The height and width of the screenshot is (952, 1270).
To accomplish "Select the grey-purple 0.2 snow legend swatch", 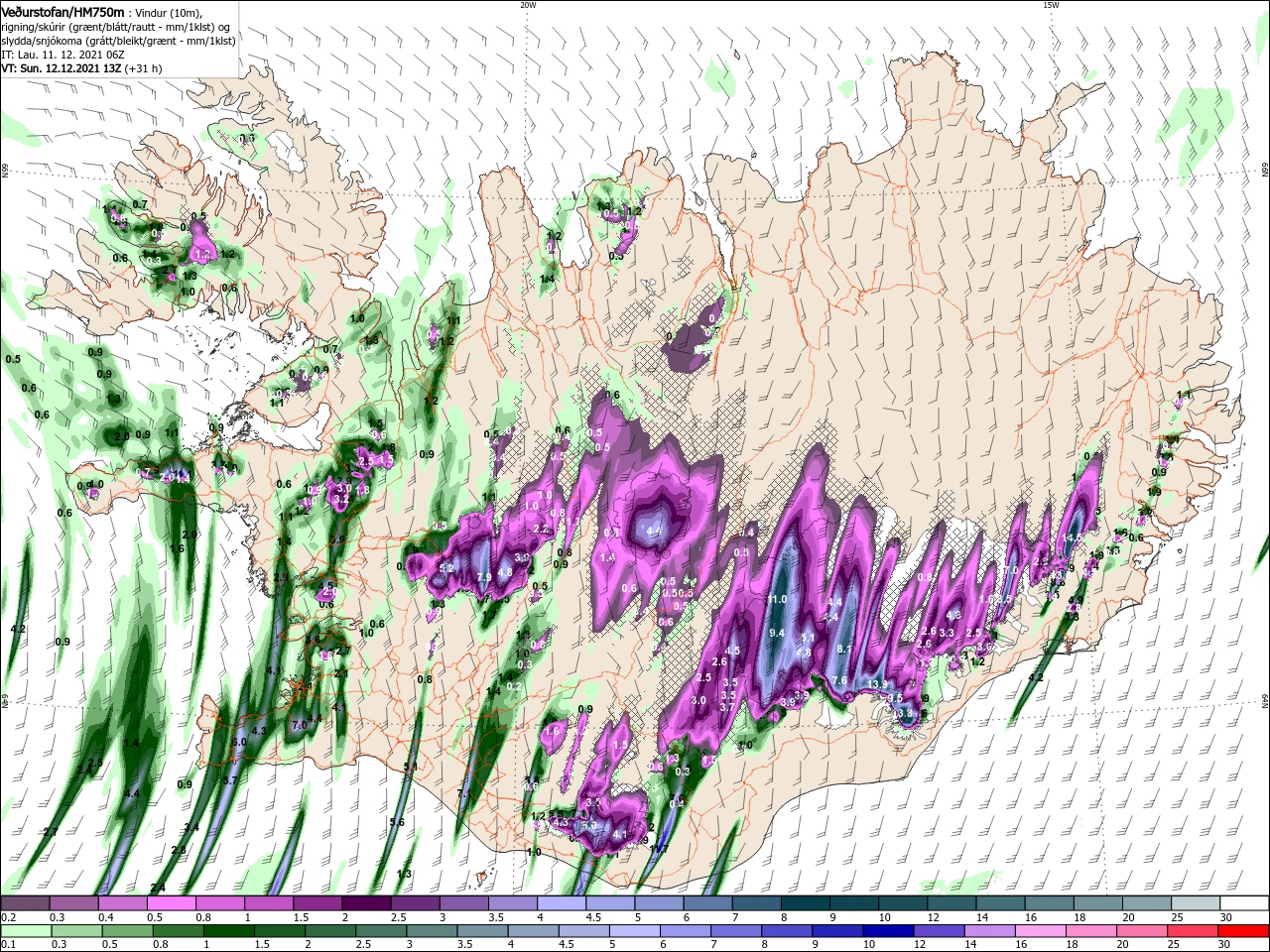I will 26,903.
